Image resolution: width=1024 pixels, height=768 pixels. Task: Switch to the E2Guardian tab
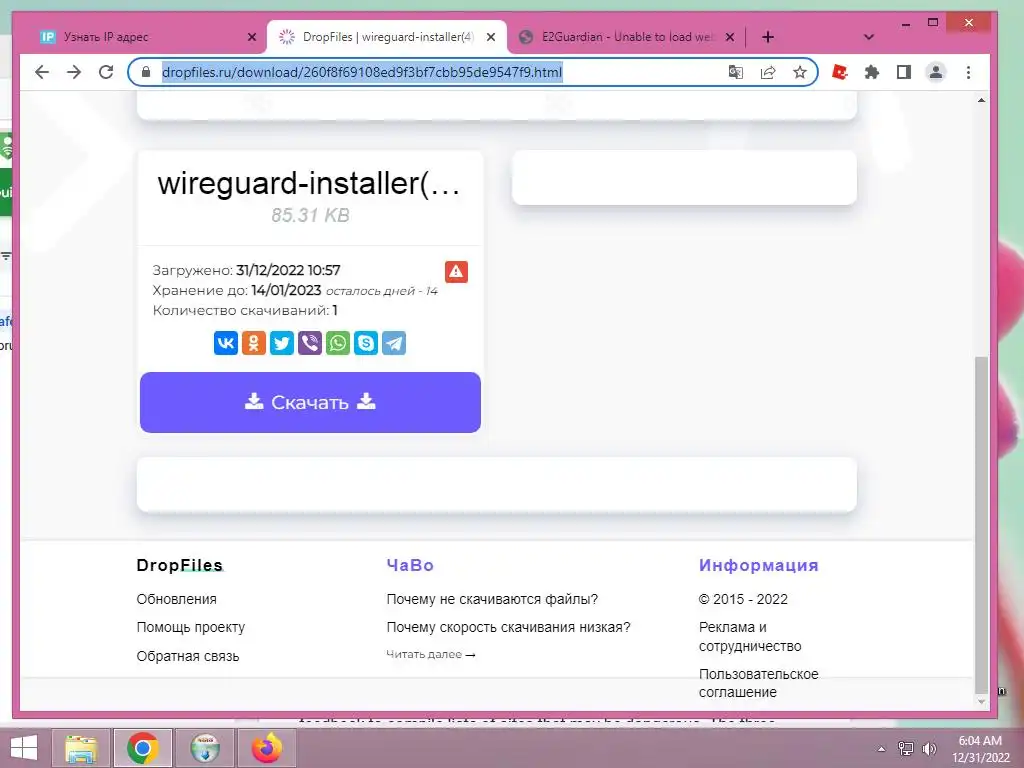(627, 37)
